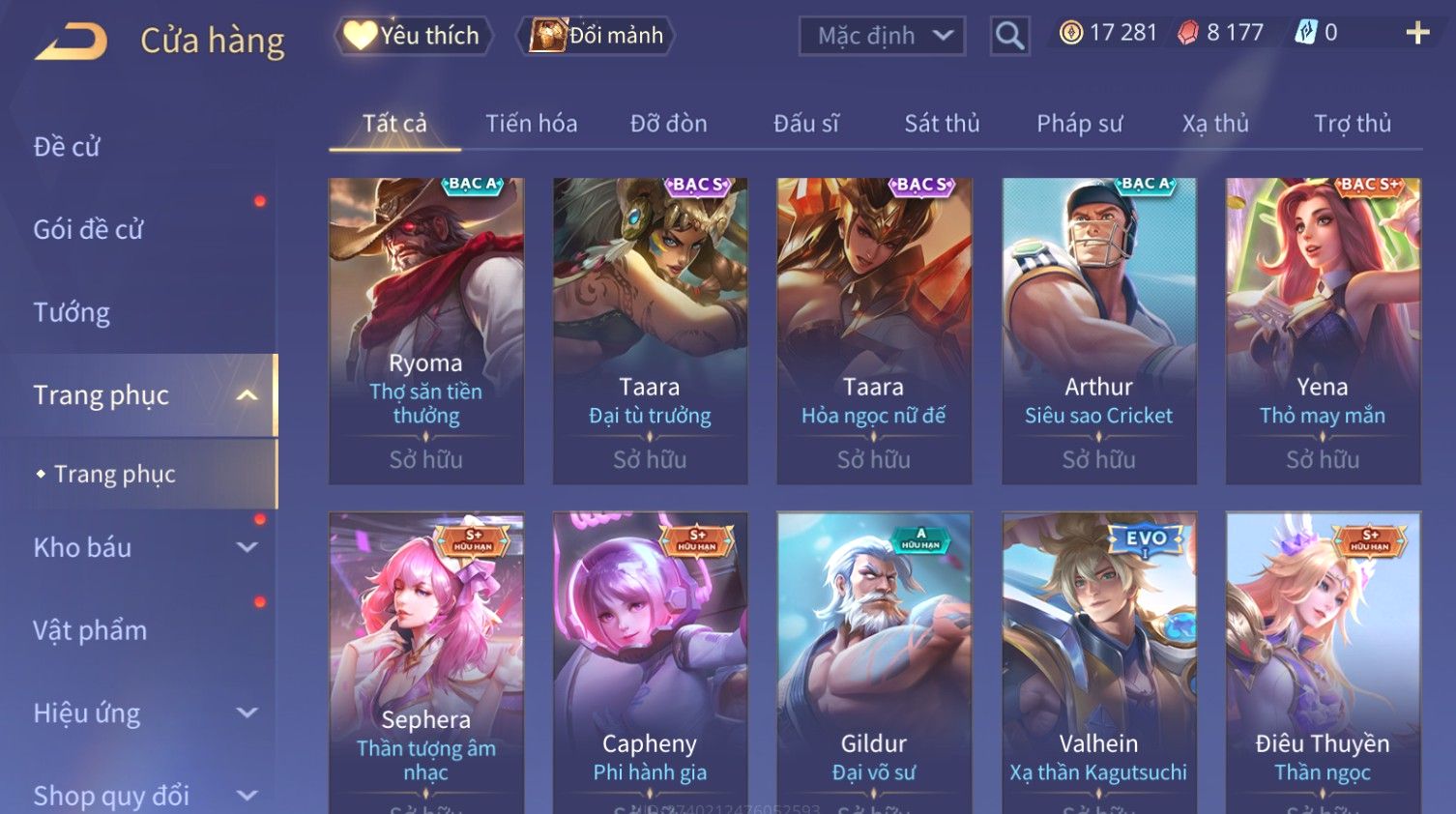Tap the blue voucher currency icon

click(x=1305, y=33)
